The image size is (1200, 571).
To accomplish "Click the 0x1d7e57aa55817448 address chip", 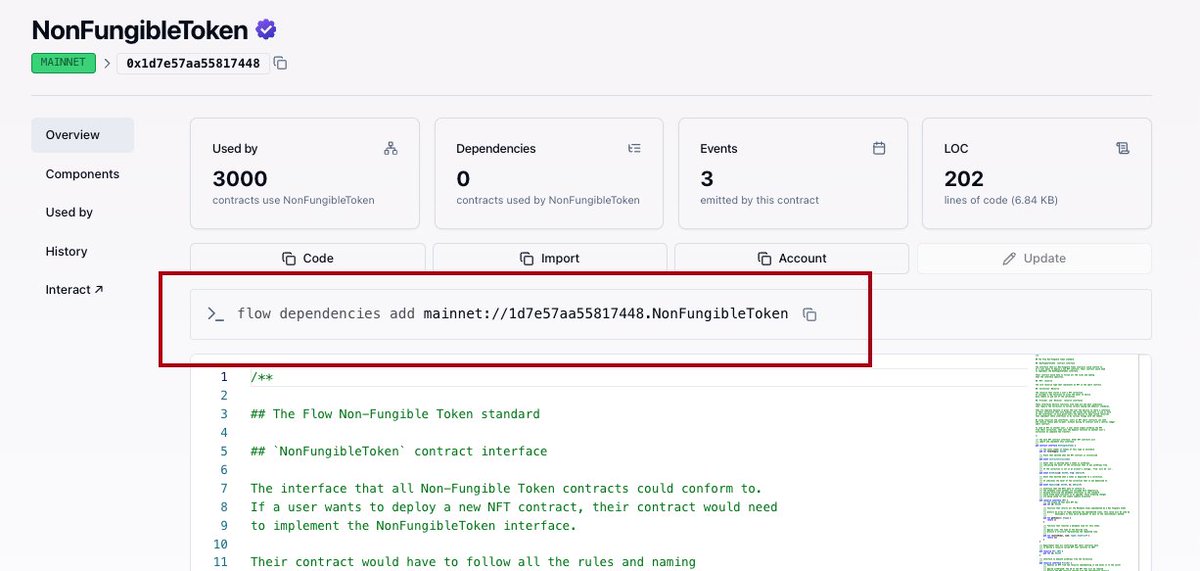I will pyautogui.click(x=193, y=63).
